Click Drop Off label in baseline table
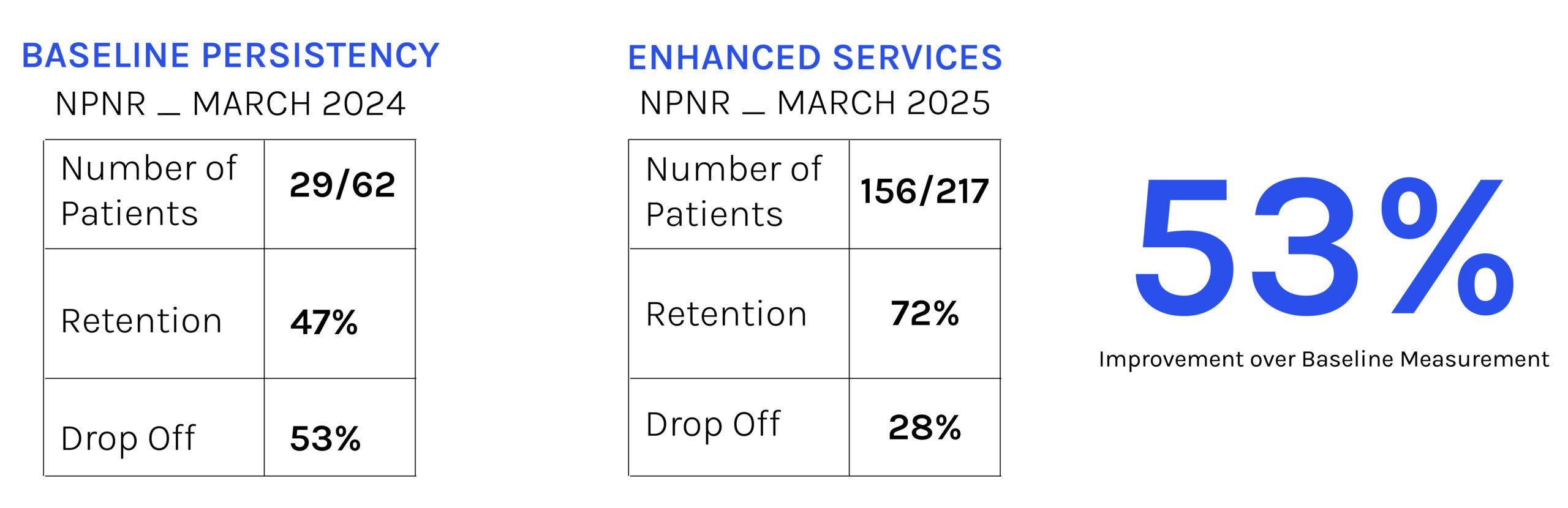The image size is (1568, 508). pyautogui.click(x=128, y=439)
